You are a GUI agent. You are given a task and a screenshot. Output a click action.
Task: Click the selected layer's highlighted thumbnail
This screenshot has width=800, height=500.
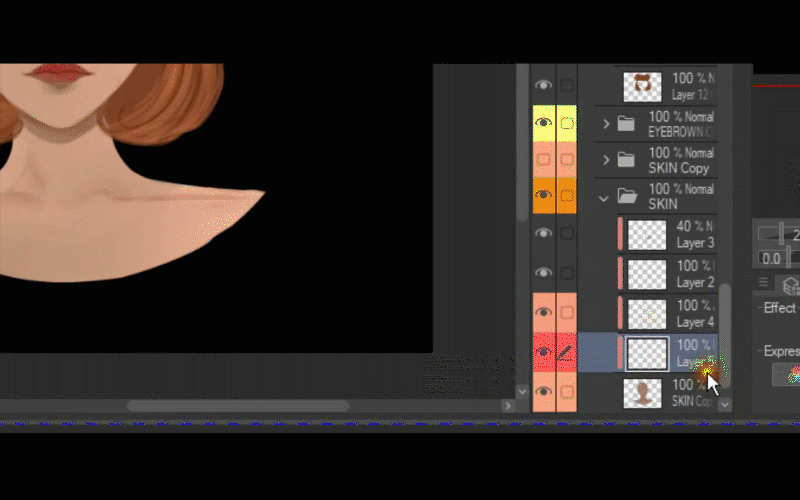[646, 353]
